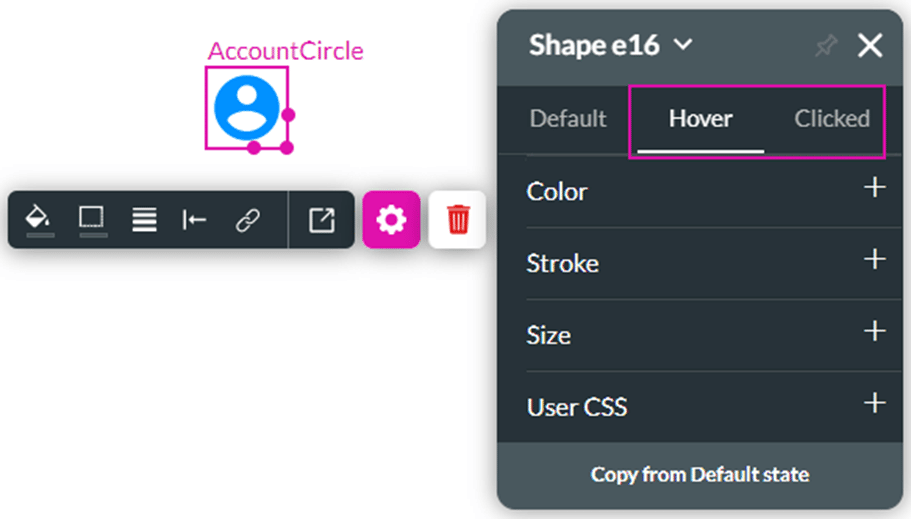Switch to the Clicked state tab
911x519 pixels.
[x=831, y=119]
